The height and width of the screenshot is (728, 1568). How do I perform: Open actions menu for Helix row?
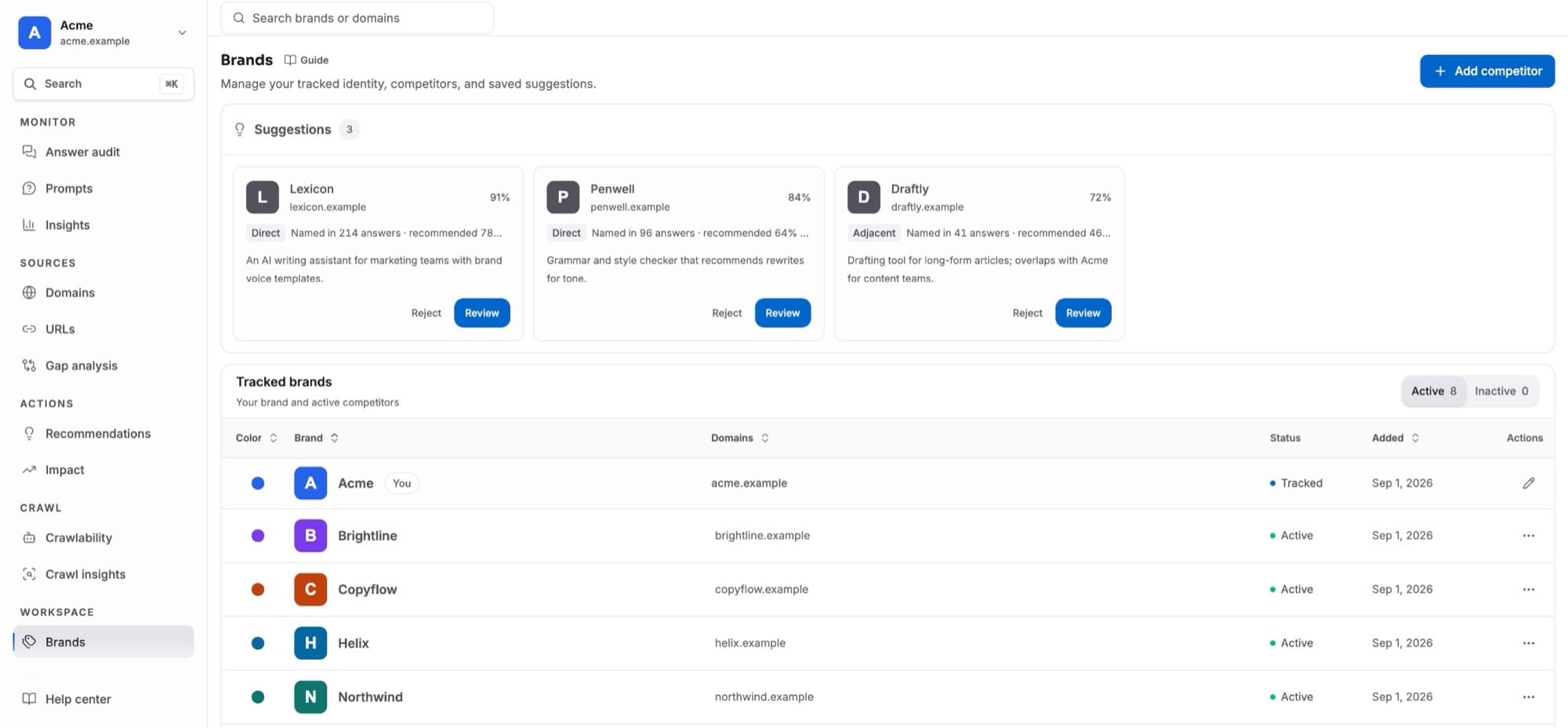pos(1528,643)
